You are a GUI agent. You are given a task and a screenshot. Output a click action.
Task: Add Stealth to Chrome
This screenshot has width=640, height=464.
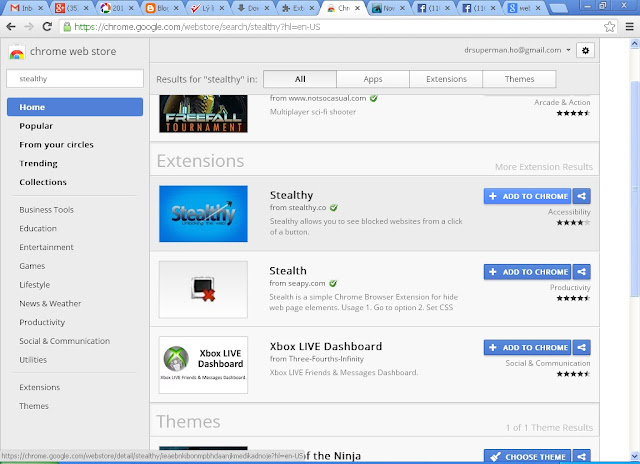[528, 272]
